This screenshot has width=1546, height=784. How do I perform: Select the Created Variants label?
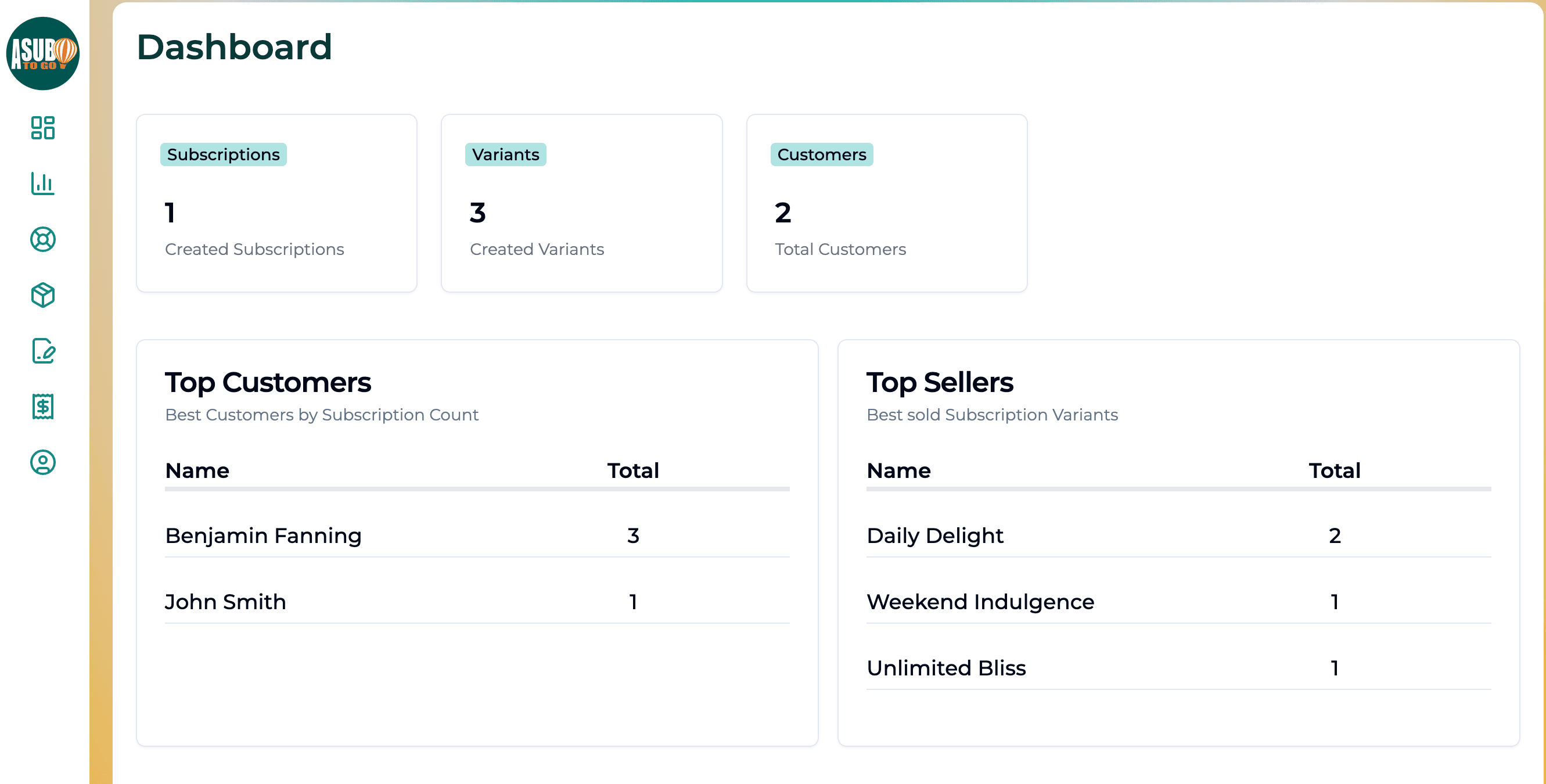click(537, 249)
